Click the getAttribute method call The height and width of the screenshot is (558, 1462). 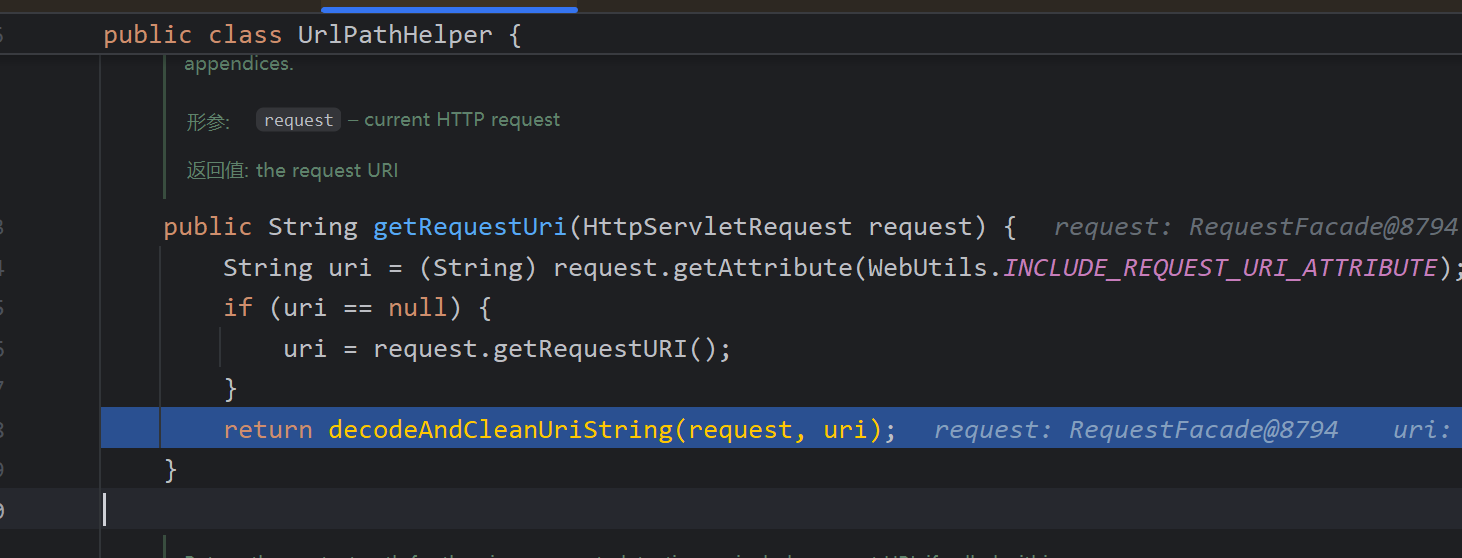click(763, 268)
